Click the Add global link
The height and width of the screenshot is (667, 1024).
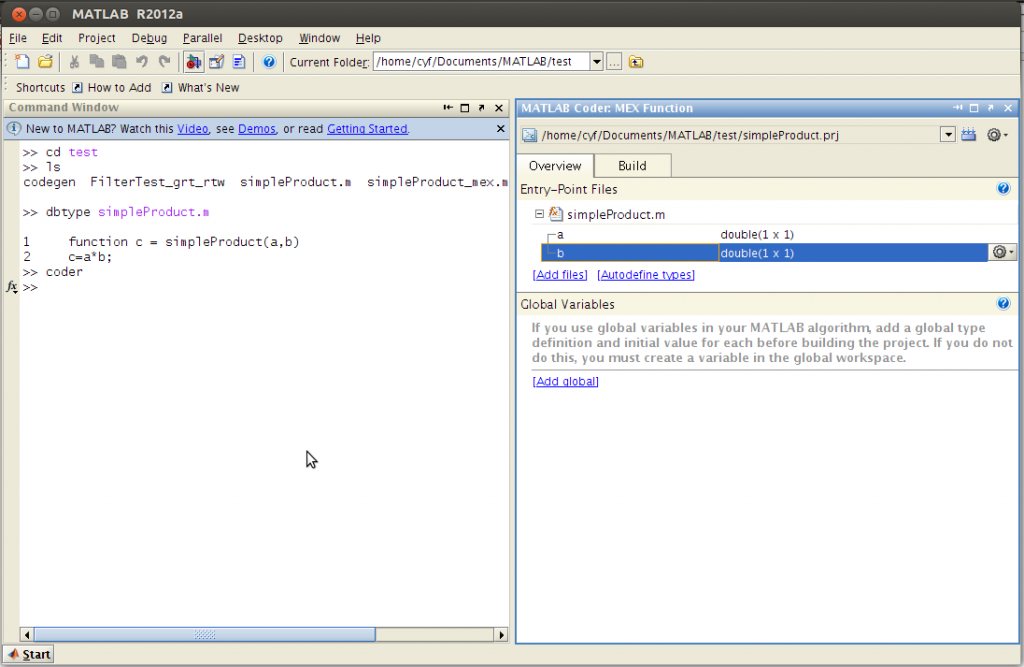click(x=565, y=381)
